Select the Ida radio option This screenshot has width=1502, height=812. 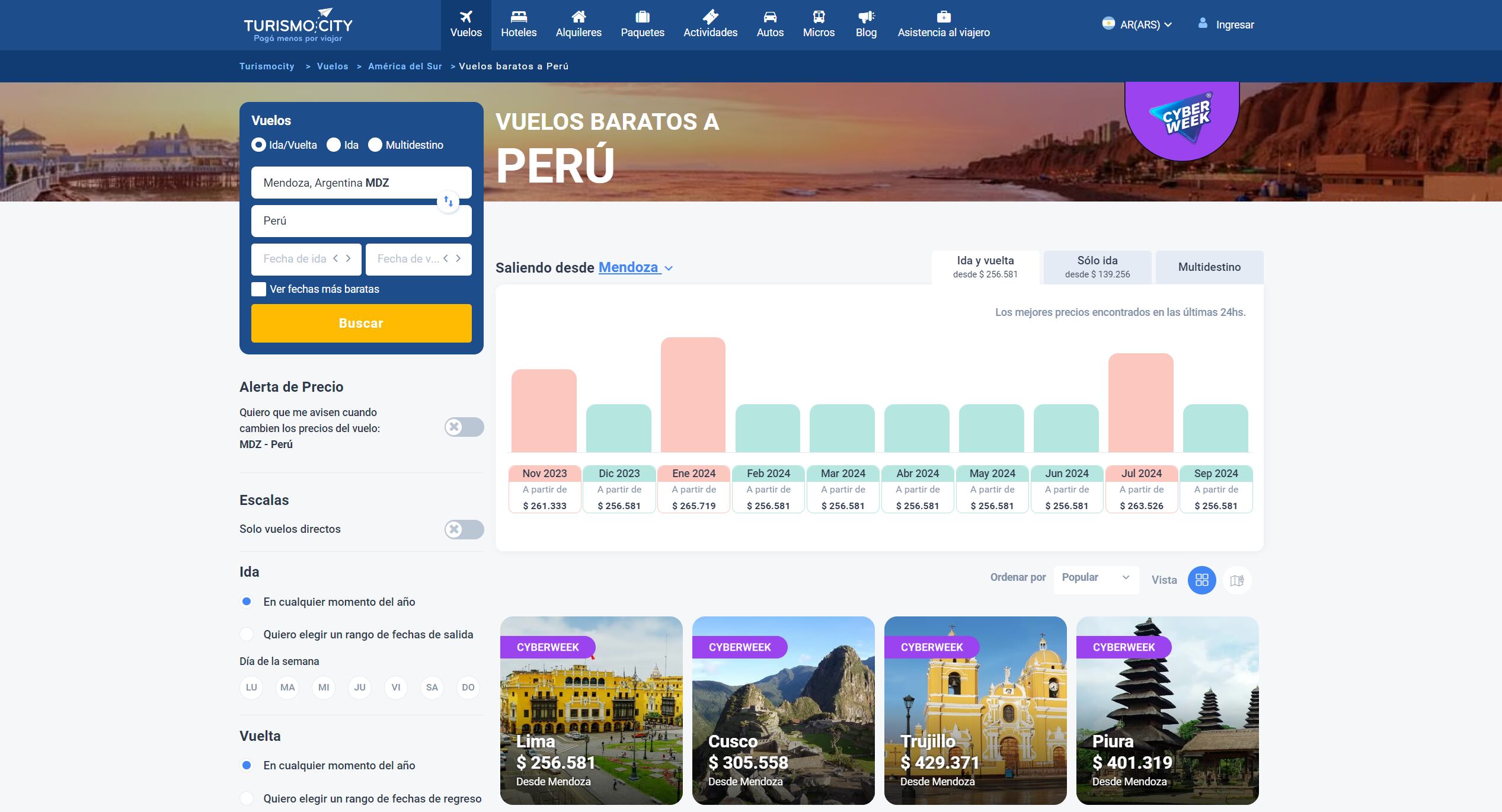pos(334,145)
